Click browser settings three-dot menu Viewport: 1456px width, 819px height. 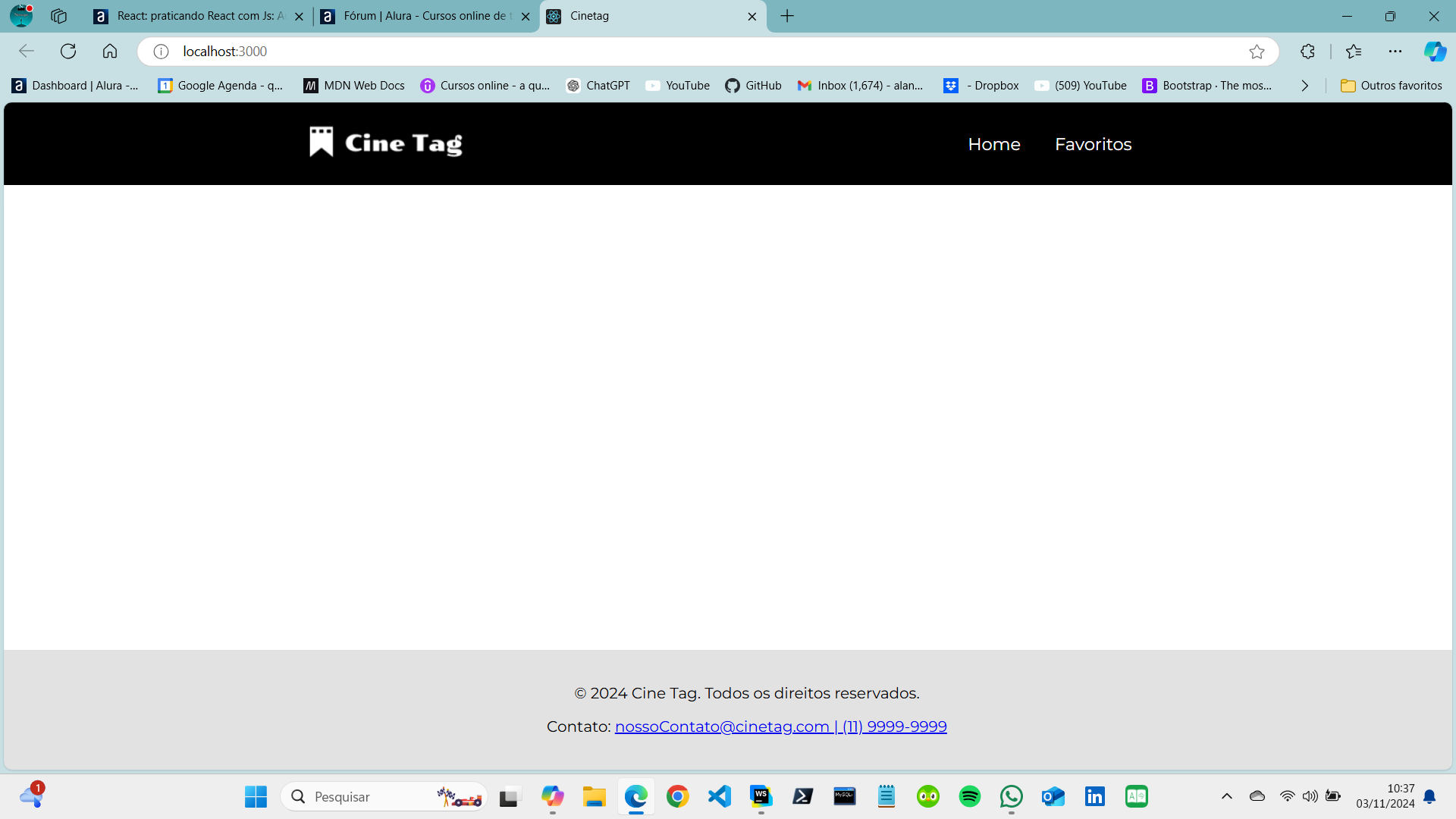[1395, 51]
